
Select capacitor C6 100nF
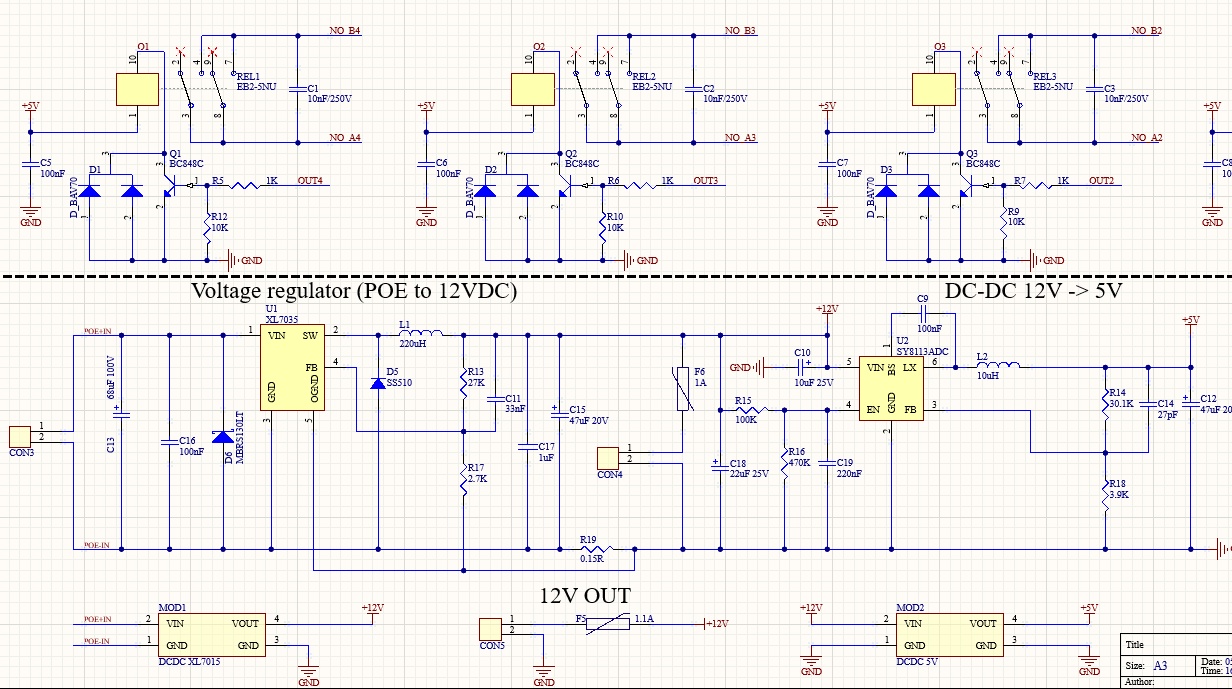[427, 165]
